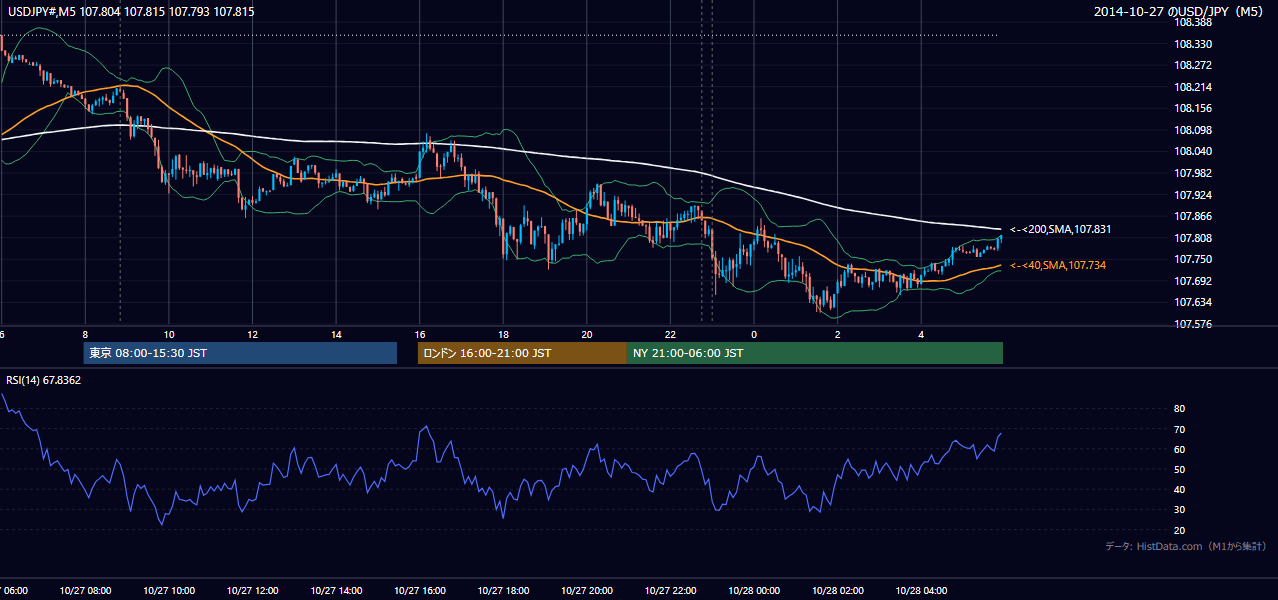1278x600 pixels.
Task: Click price axis value 107.808
Action: (1193, 238)
